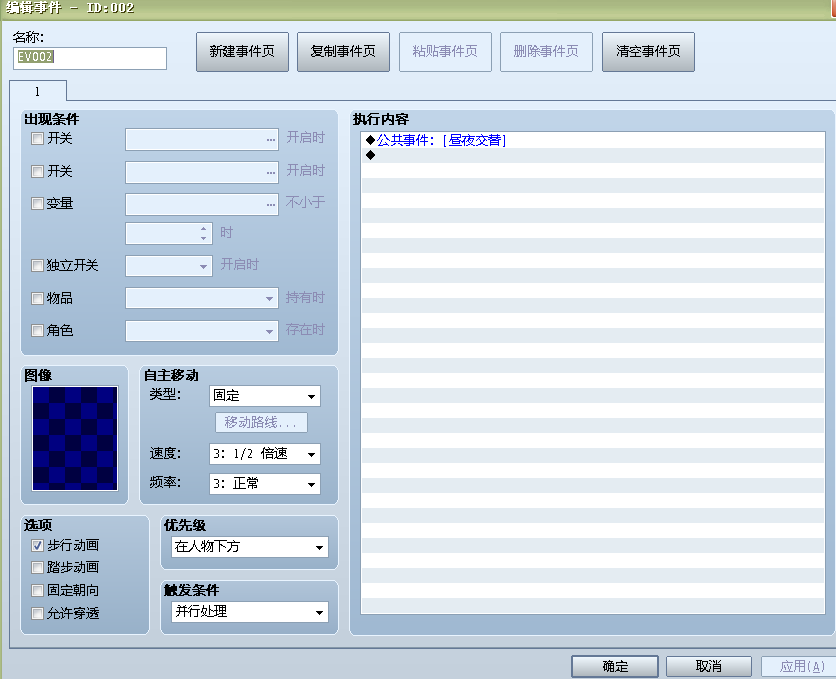Screen dimensions: 836x679
Task: Enable the first 开关 condition checkbox
Action: click(37, 139)
